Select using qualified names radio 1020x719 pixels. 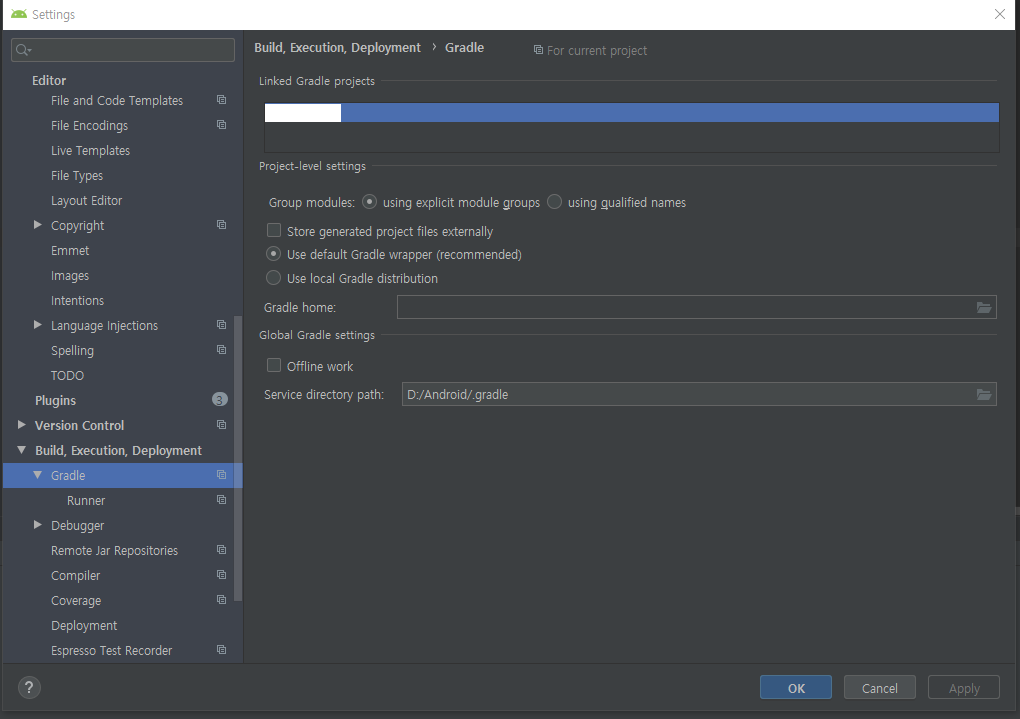click(x=554, y=202)
